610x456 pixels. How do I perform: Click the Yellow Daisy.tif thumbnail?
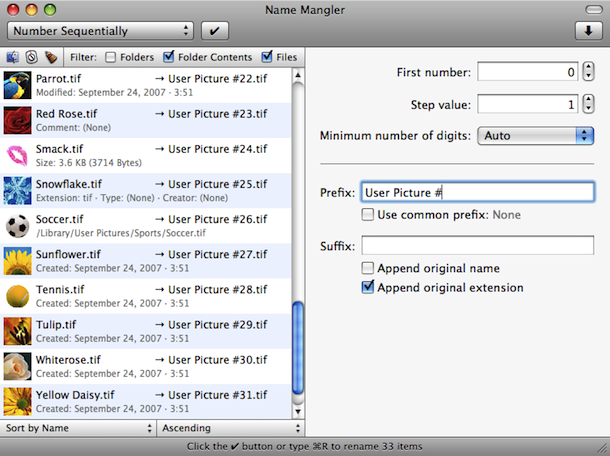coord(18,402)
